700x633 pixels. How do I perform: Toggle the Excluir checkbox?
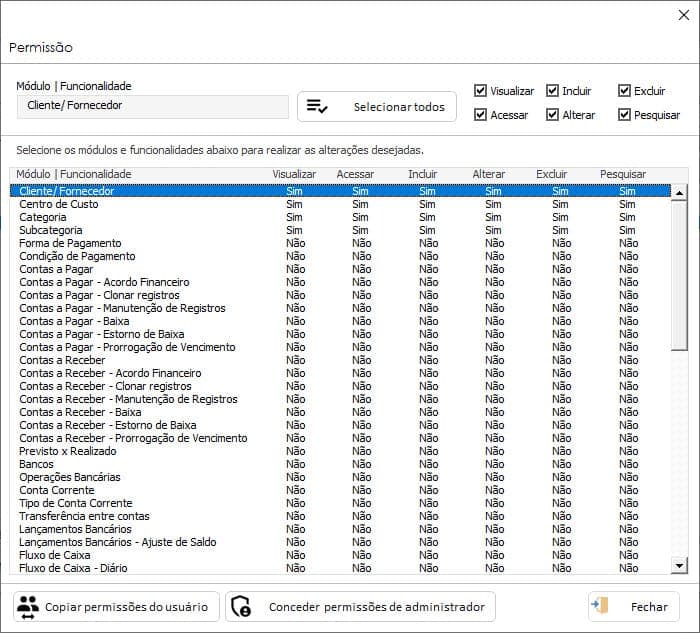pos(624,91)
